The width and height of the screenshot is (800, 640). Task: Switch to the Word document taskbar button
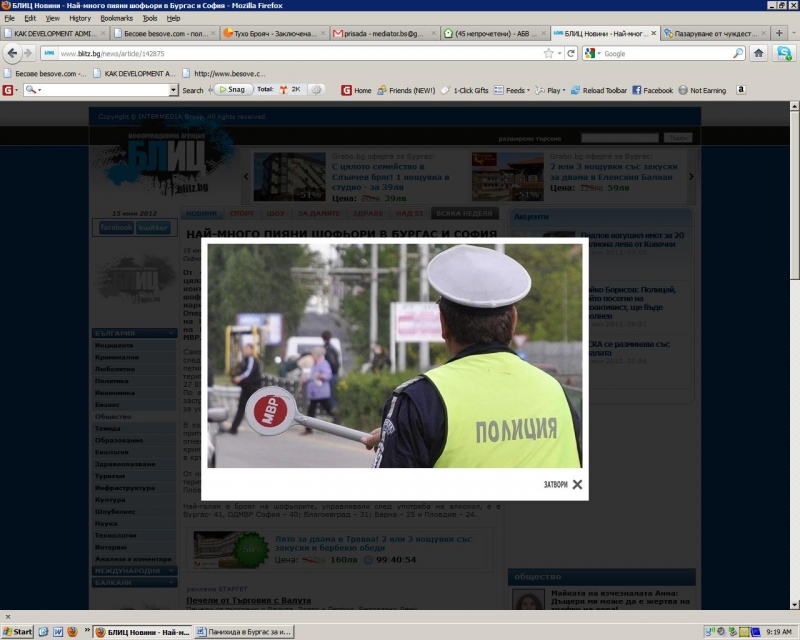click(245, 632)
